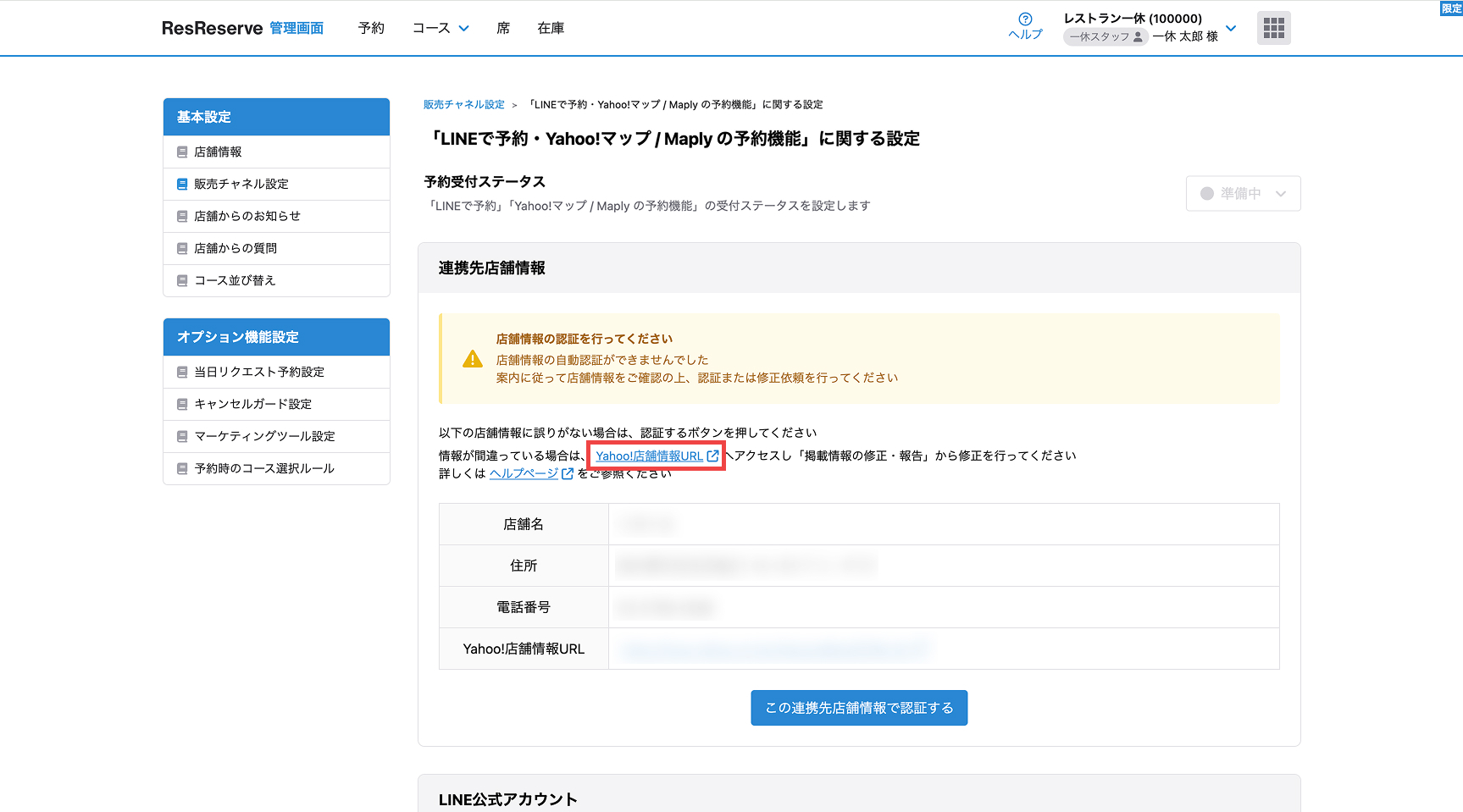Click the staff user badge icon
The width and height of the screenshot is (1463, 812).
coord(1138,36)
